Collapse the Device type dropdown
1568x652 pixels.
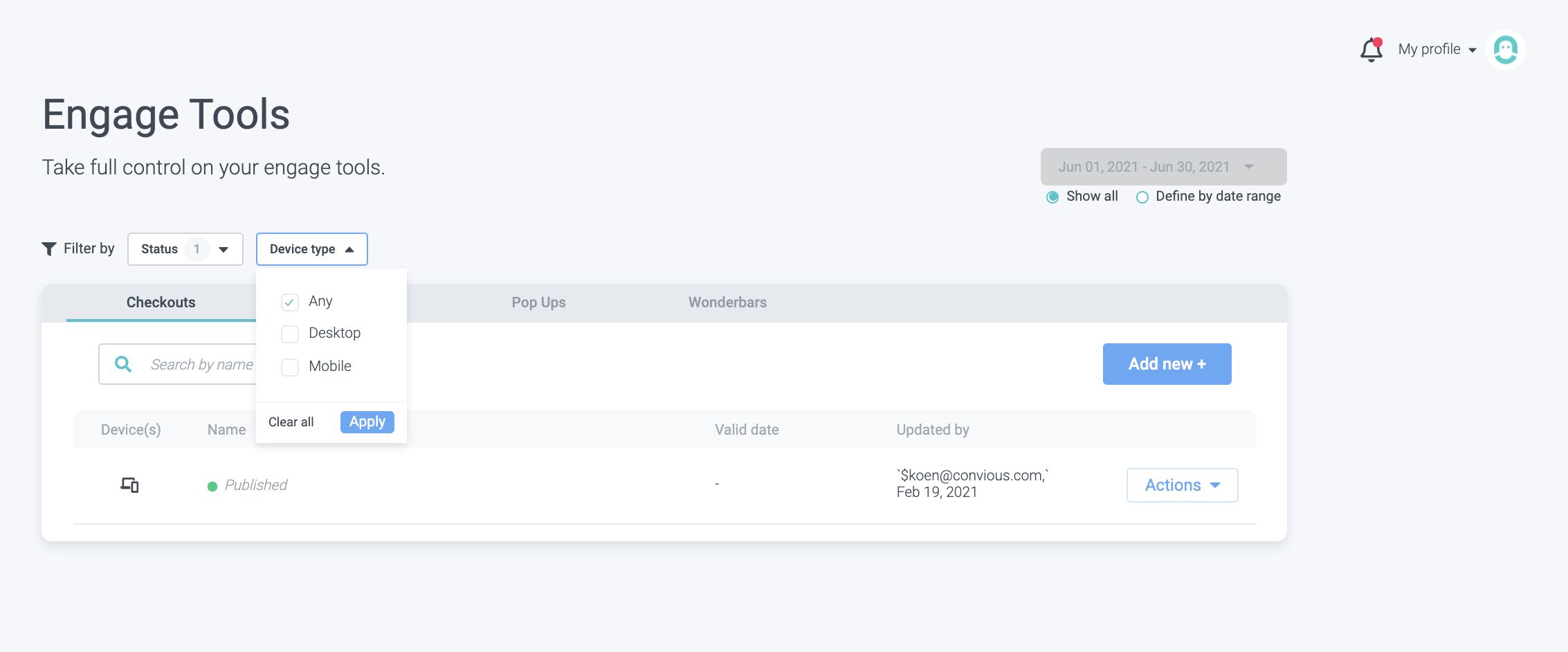(x=311, y=249)
